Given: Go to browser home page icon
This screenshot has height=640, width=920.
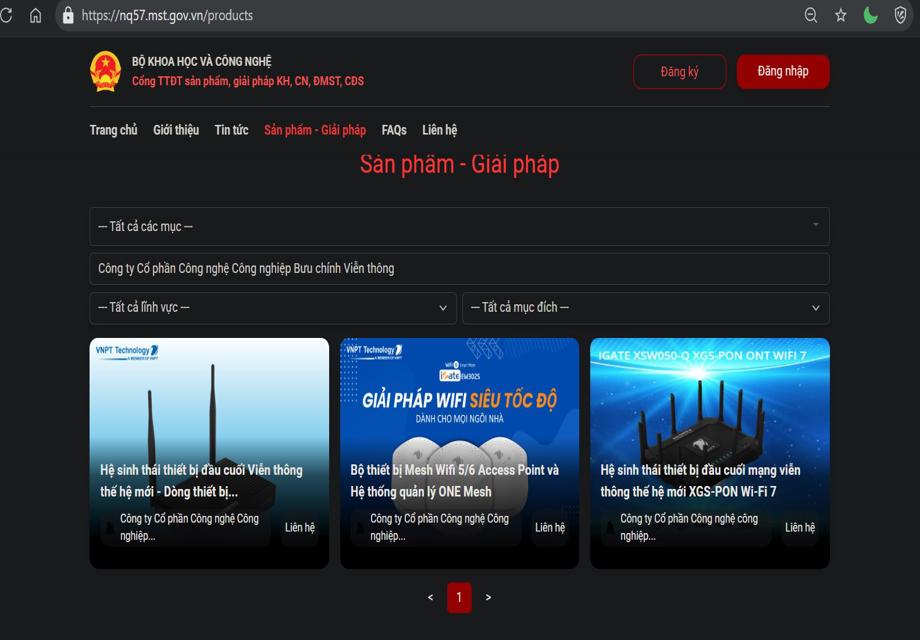Looking at the screenshot, I should pos(36,15).
